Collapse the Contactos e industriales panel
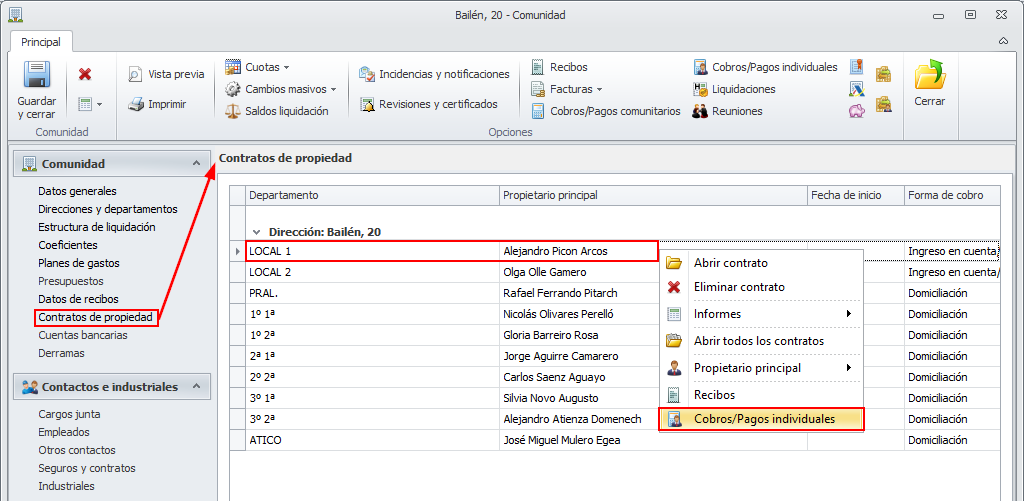Screen dimensions: 1024x501 pos(196,386)
